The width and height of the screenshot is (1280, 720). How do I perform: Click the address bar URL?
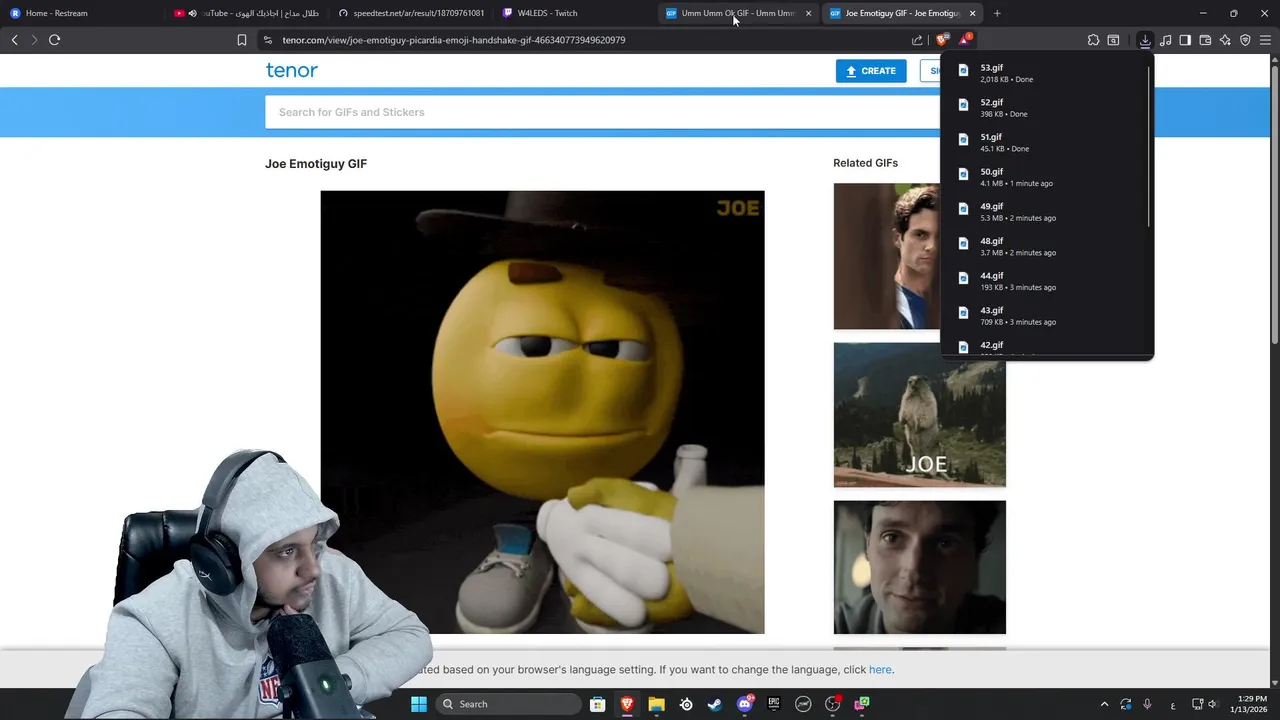pyautogui.click(x=454, y=40)
